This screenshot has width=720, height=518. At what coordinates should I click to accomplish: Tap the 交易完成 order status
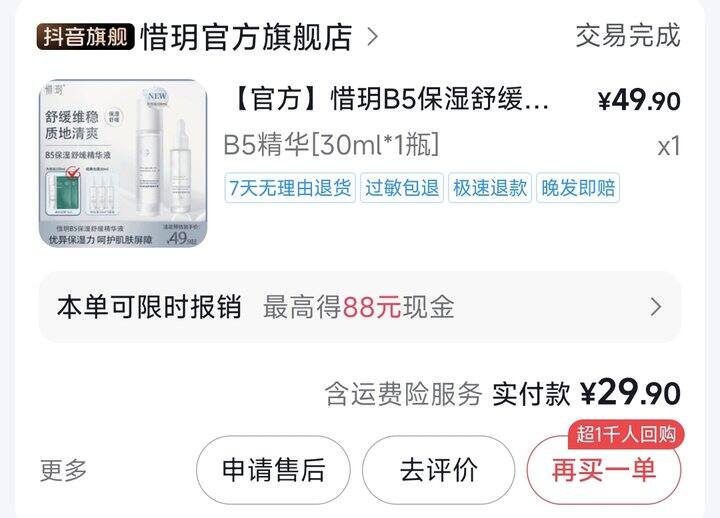[x=628, y=36]
